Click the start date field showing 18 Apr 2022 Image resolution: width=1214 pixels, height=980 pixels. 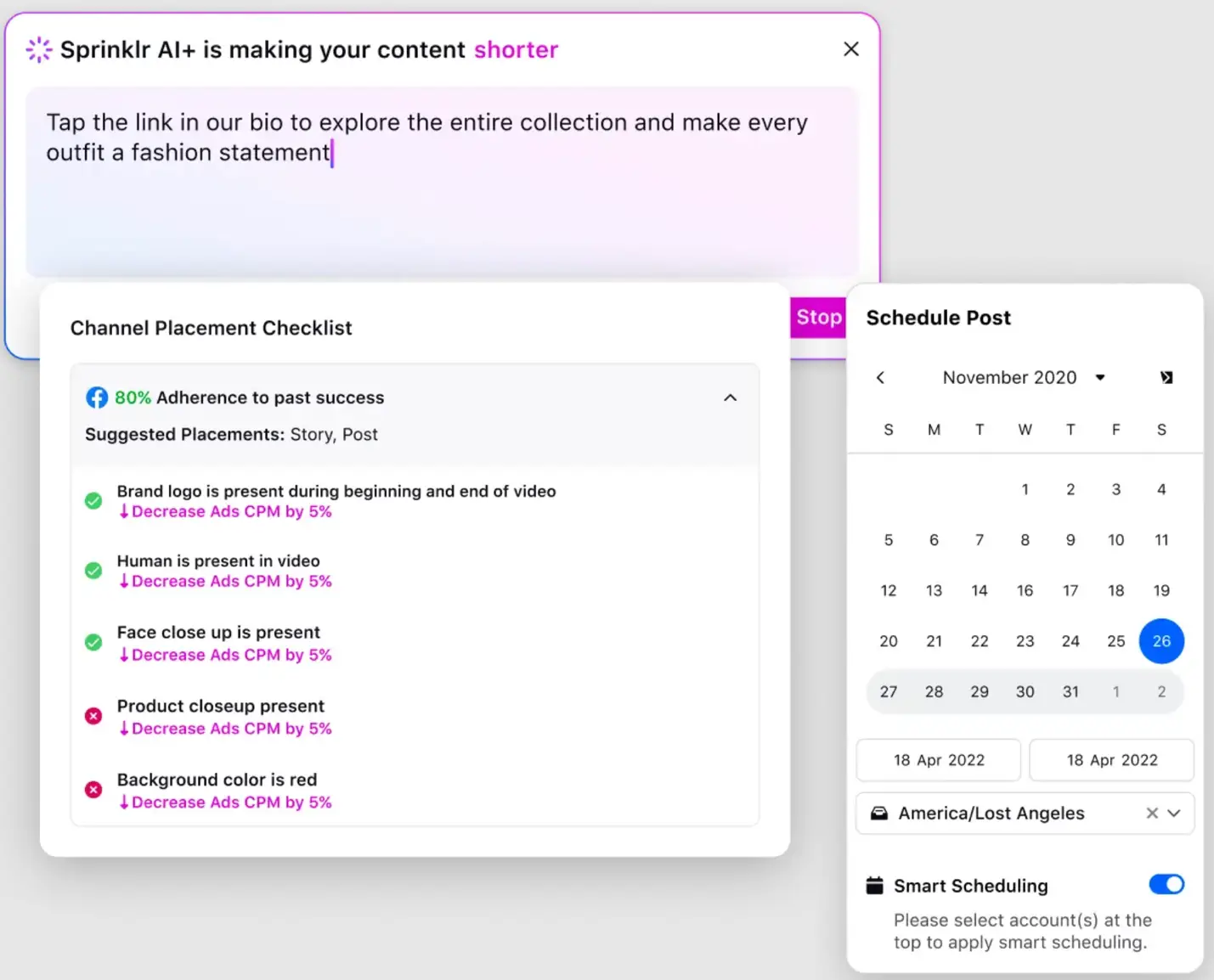tap(938, 759)
